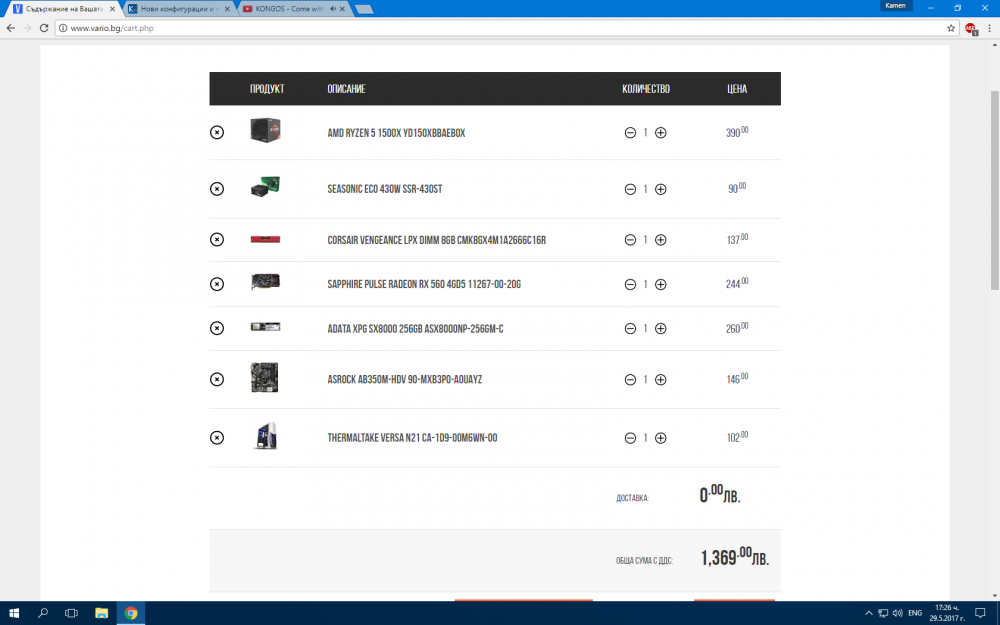Close the Нови конфигурации tab

coord(227,9)
